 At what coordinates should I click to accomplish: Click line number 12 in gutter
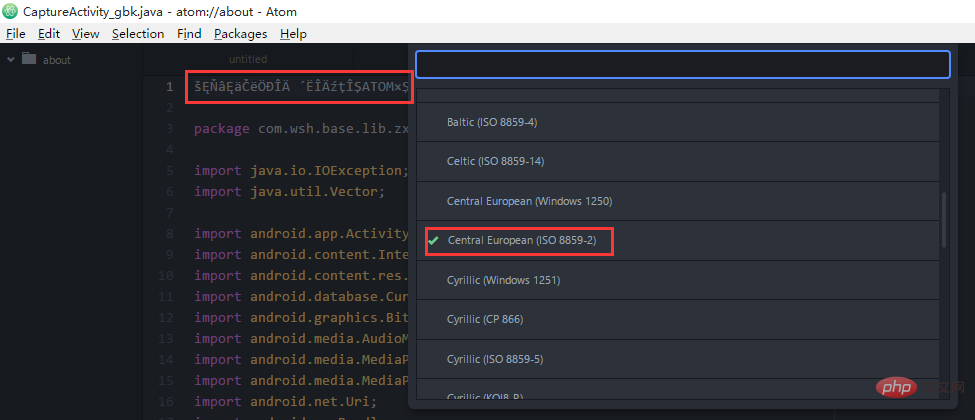167,317
